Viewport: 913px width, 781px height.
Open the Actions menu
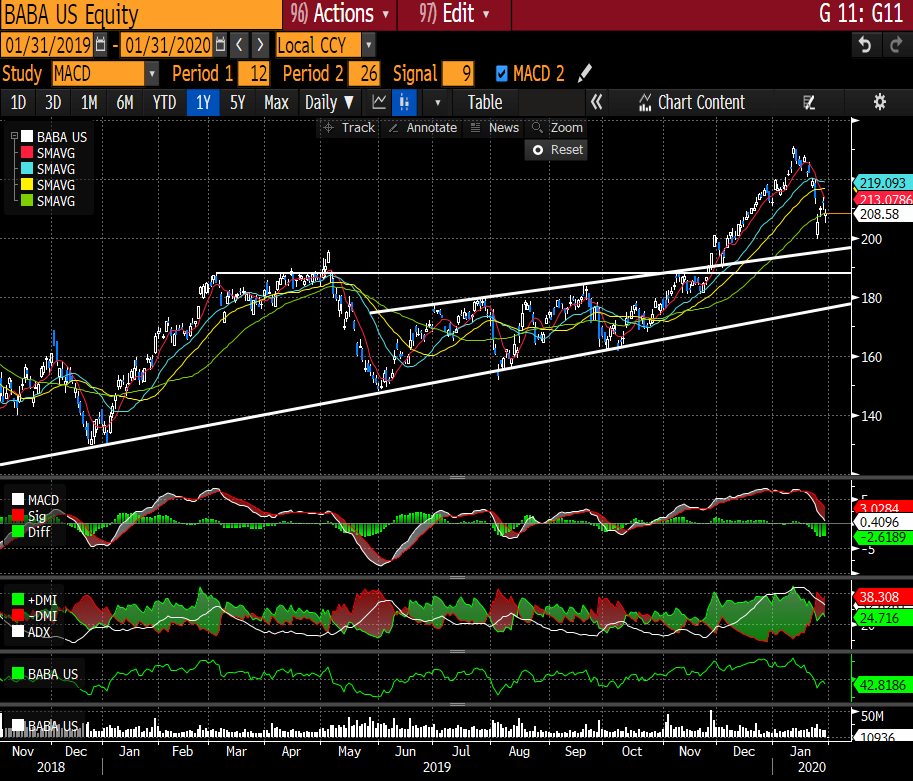tap(339, 14)
